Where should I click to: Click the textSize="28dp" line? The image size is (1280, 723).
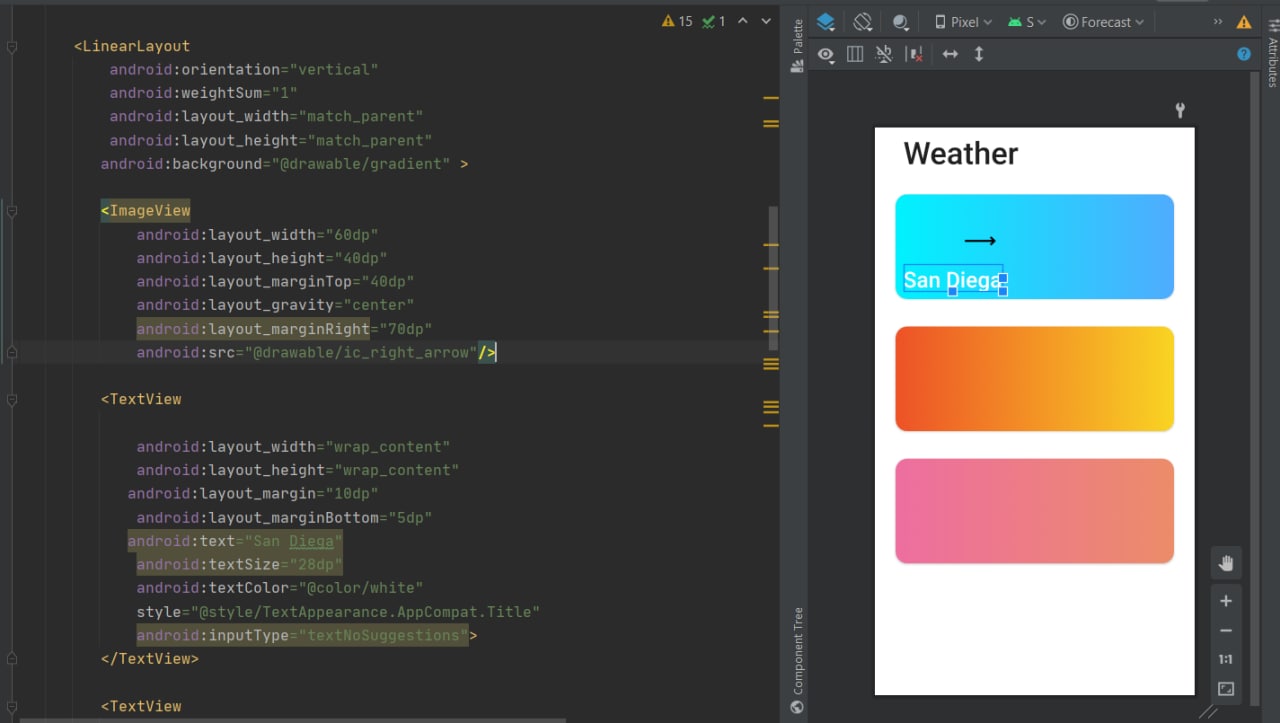[x=239, y=565]
